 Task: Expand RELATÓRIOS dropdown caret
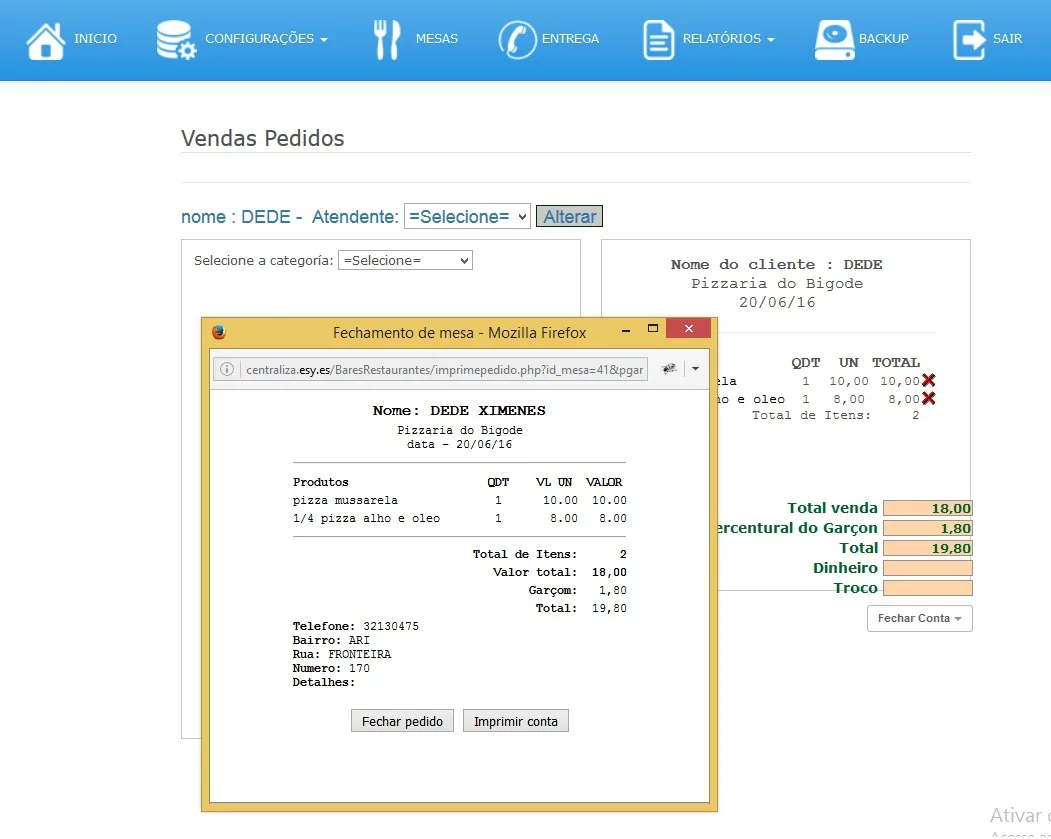point(771,40)
